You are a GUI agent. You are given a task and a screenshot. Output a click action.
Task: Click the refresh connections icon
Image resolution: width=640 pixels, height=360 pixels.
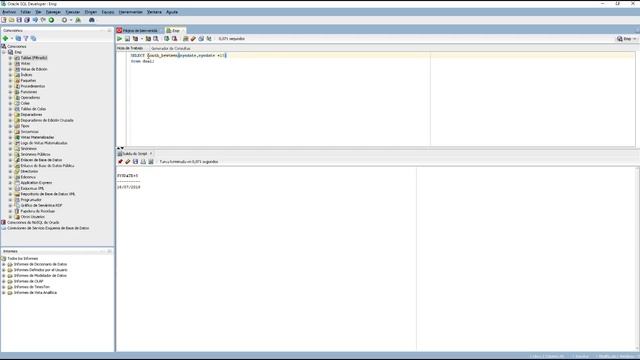tap(18, 38)
